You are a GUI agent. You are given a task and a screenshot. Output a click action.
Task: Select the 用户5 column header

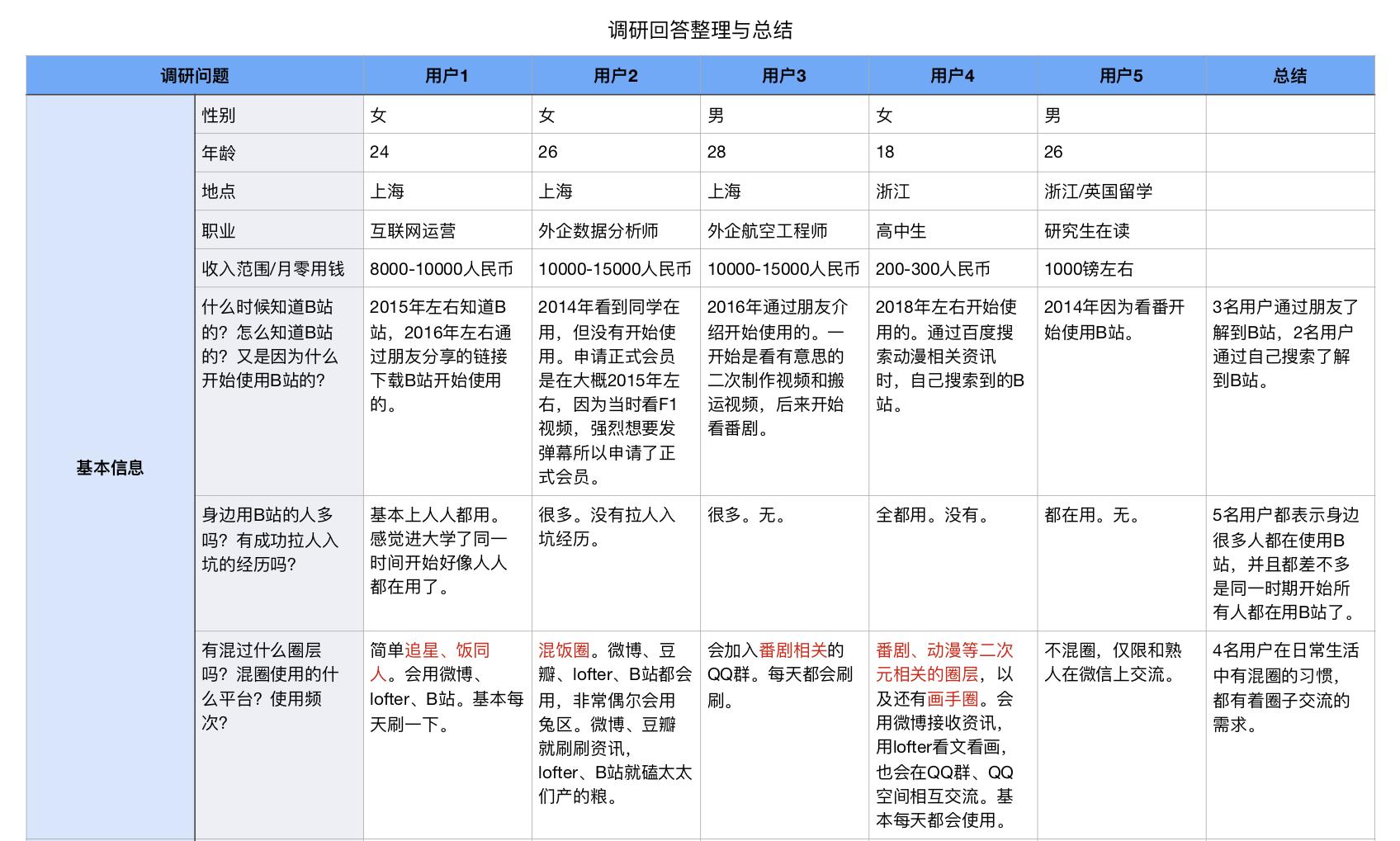[x=1121, y=75]
